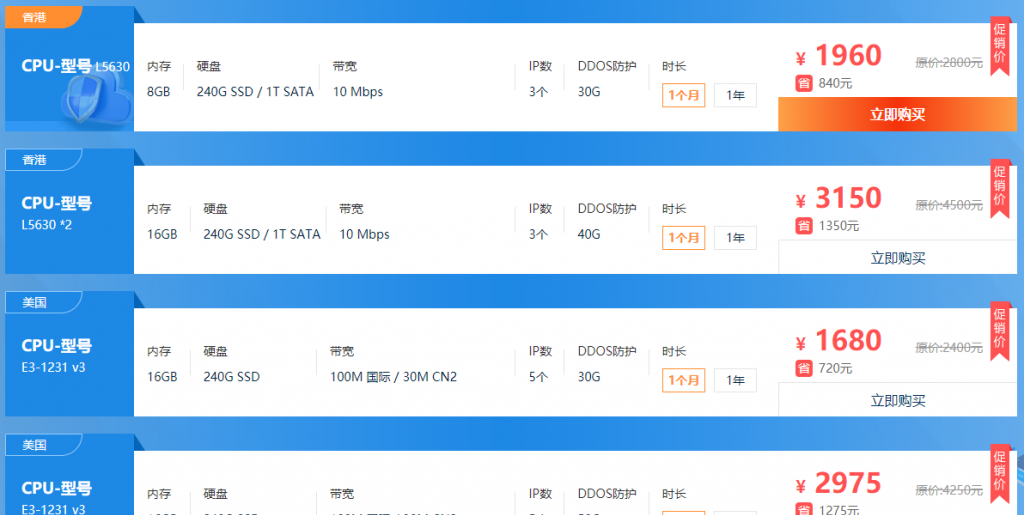Select 1年 duration for the 8GB L5630 plan
Screen dimensions: 1024x515
click(735, 95)
